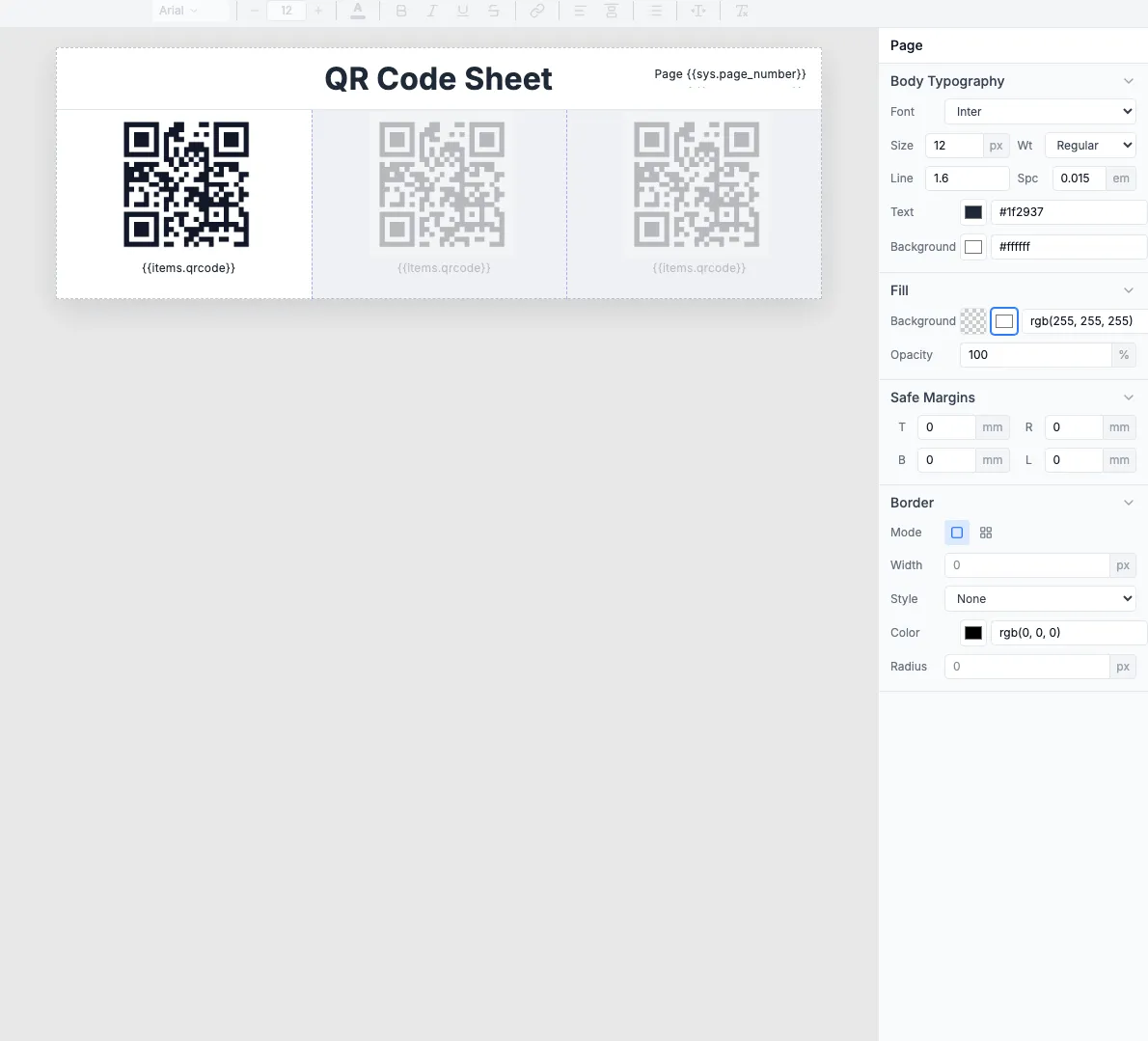Open the Wt dropdown showing Regular
This screenshot has width=1148, height=1041.
tap(1090, 145)
